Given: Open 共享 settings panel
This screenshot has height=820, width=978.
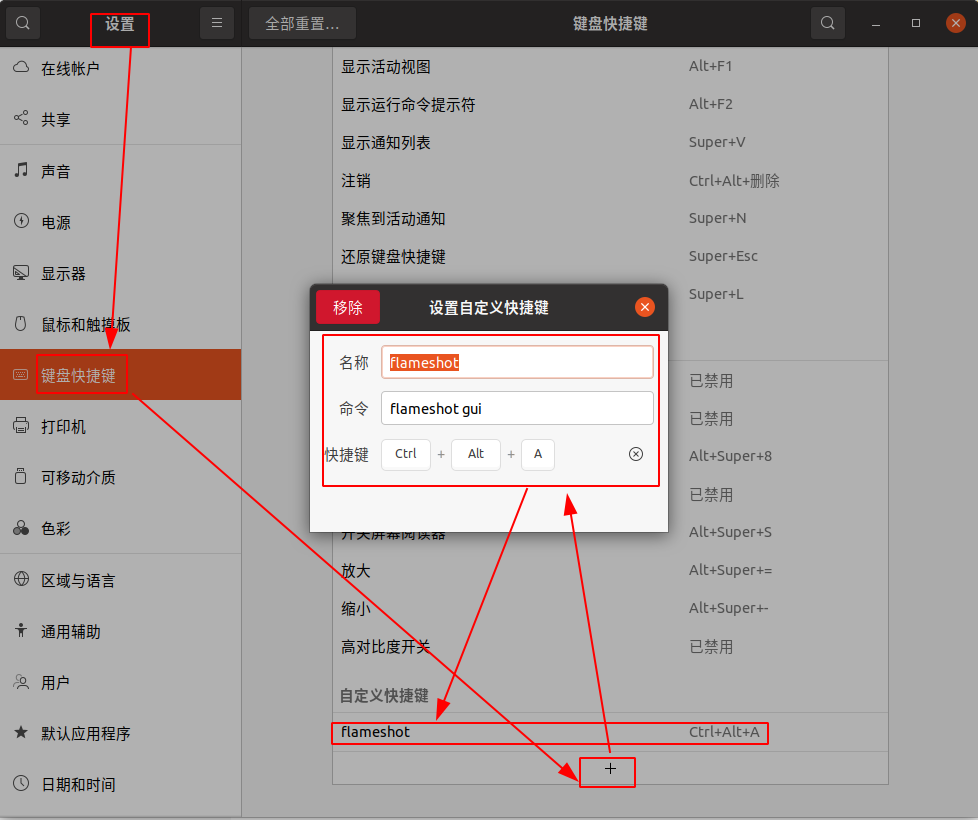Looking at the screenshot, I should pos(120,119).
